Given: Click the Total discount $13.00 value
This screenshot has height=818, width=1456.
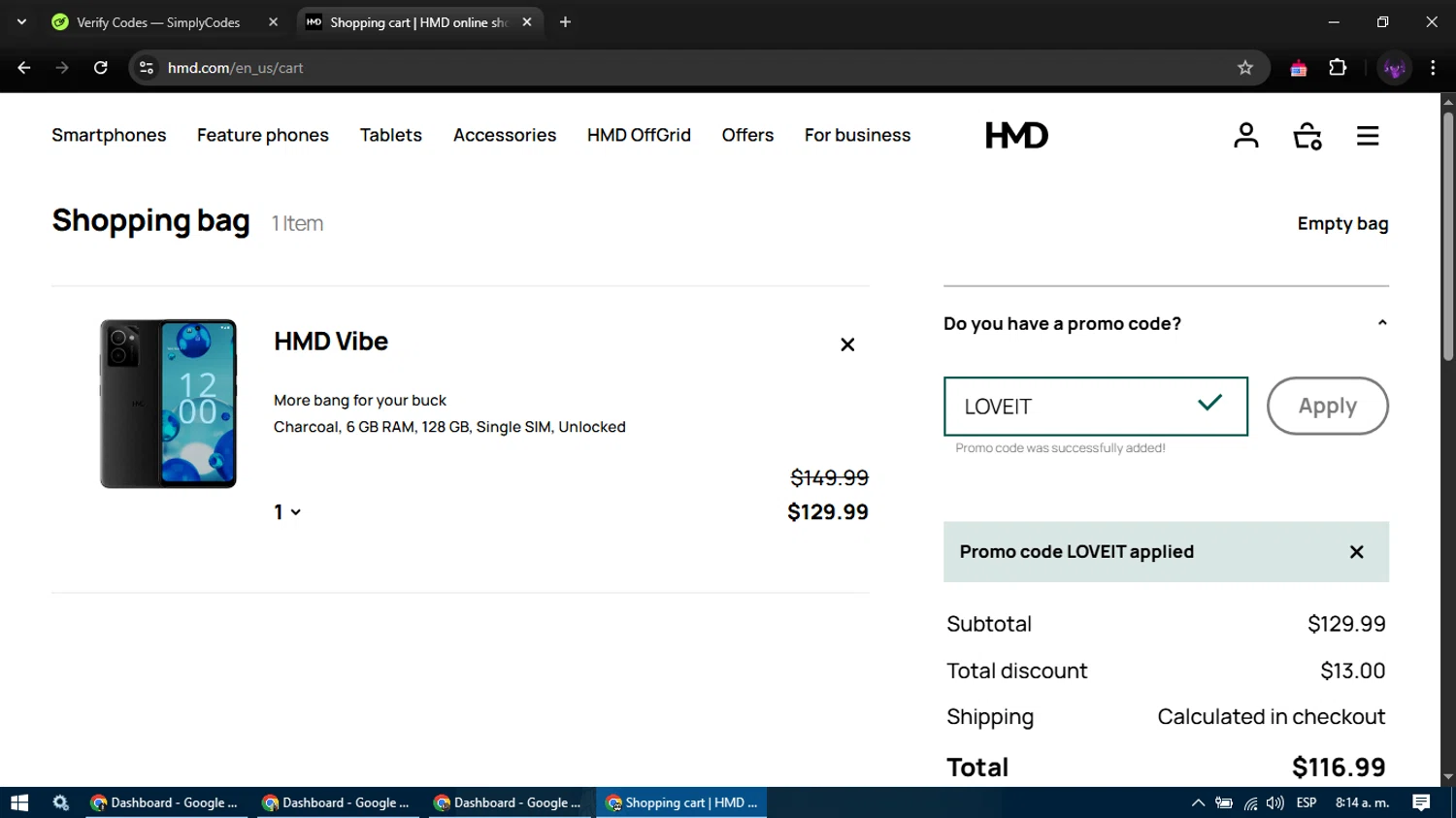Looking at the screenshot, I should [x=1353, y=671].
